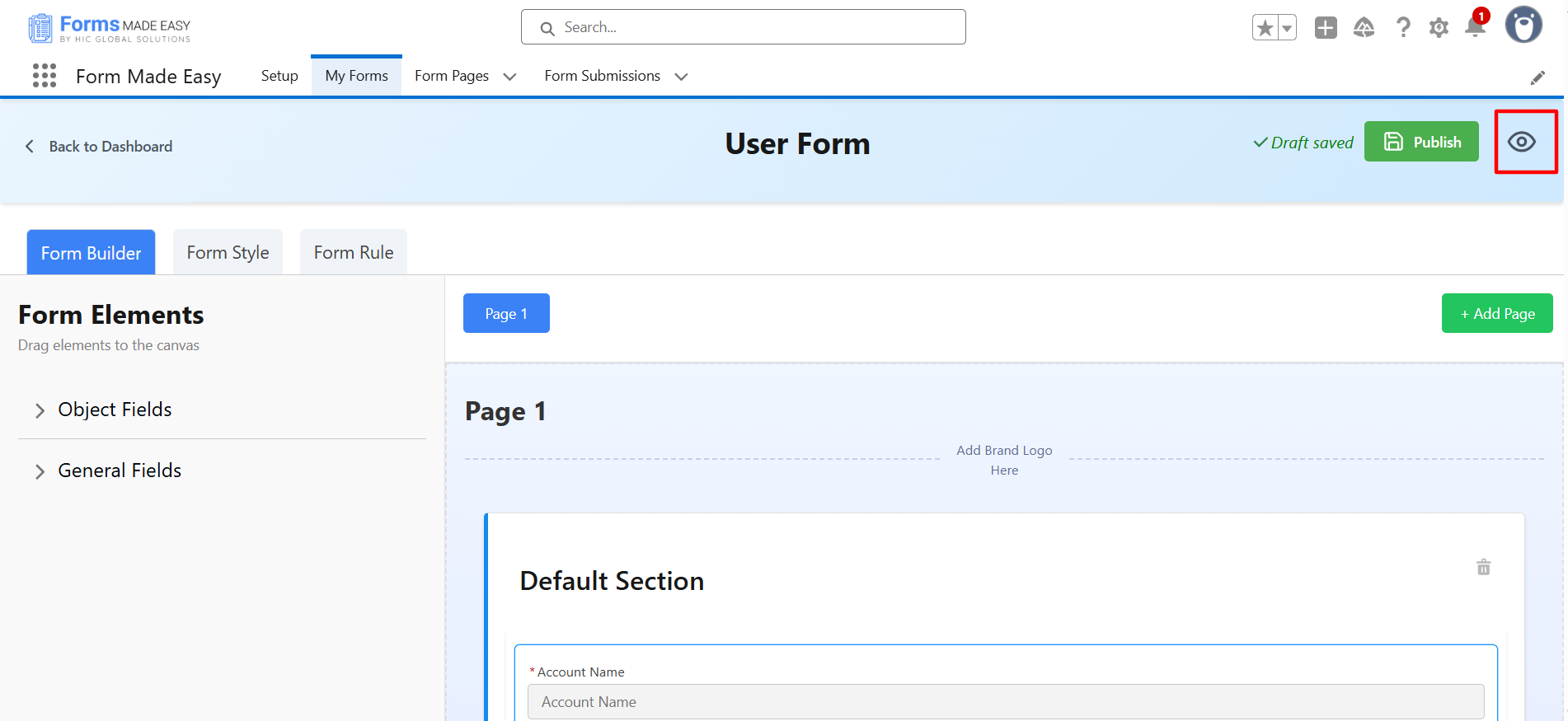Click the pencil edit navigation icon
1568x721 pixels.
tap(1537, 77)
